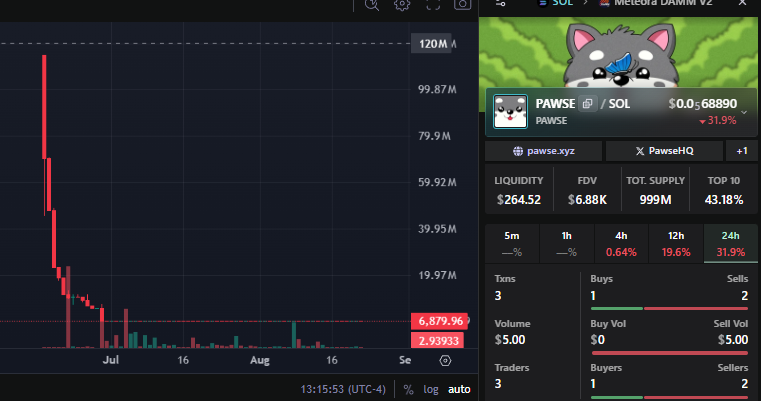This screenshot has width=761, height=401.
Task: Click the Aug label on the time axis
Action: [x=260, y=360]
